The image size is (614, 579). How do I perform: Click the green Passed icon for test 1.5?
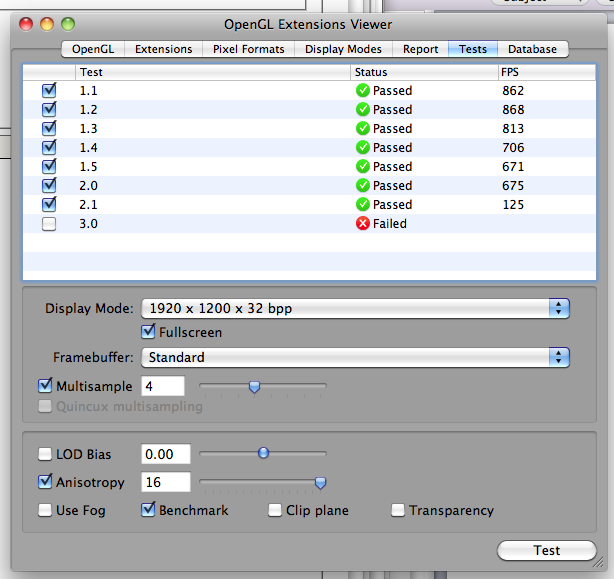(x=363, y=166)
